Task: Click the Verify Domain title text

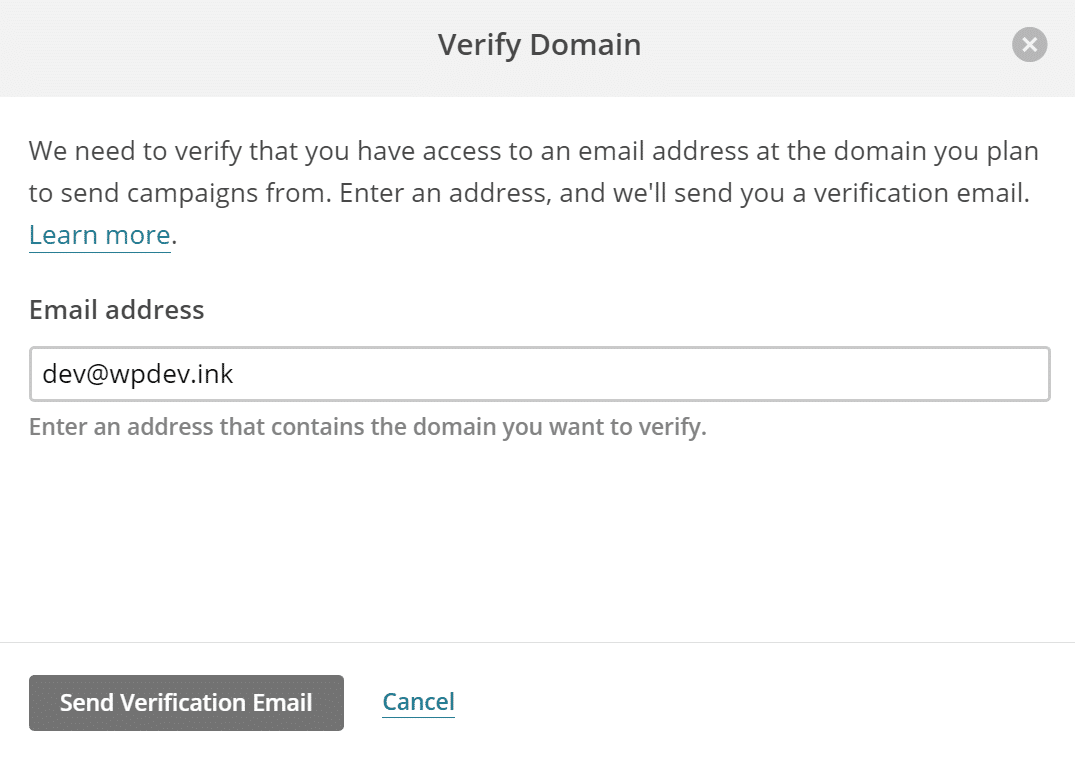Action: point(539,45)
